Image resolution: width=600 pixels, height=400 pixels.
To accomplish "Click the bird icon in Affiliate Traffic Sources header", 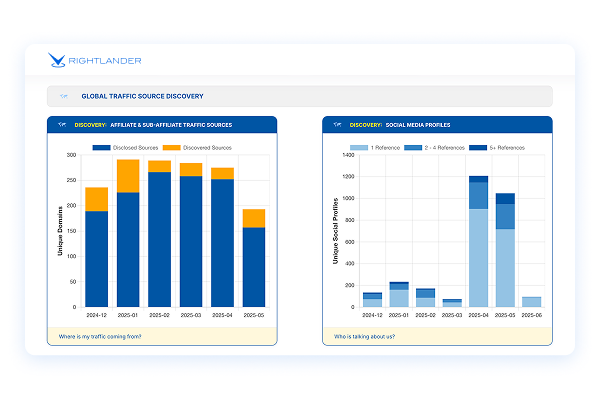I will pos(62,125).
